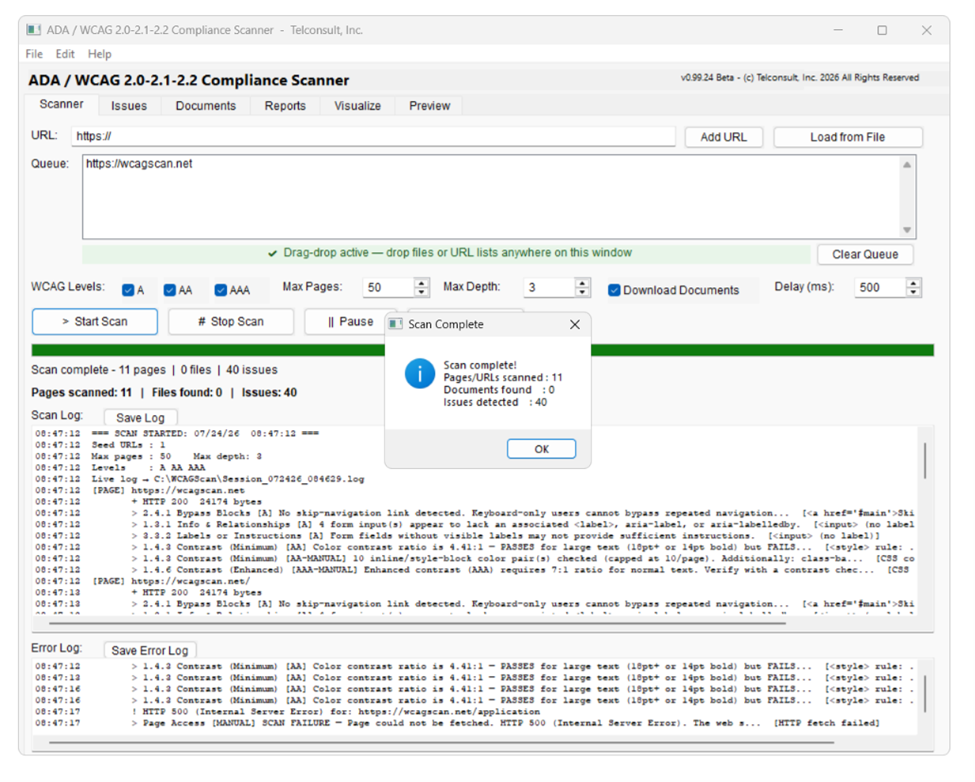Click the app icon in the title bar
Image resolution: width=975 pixels, height=782 pixels.
tap(34, 30)
